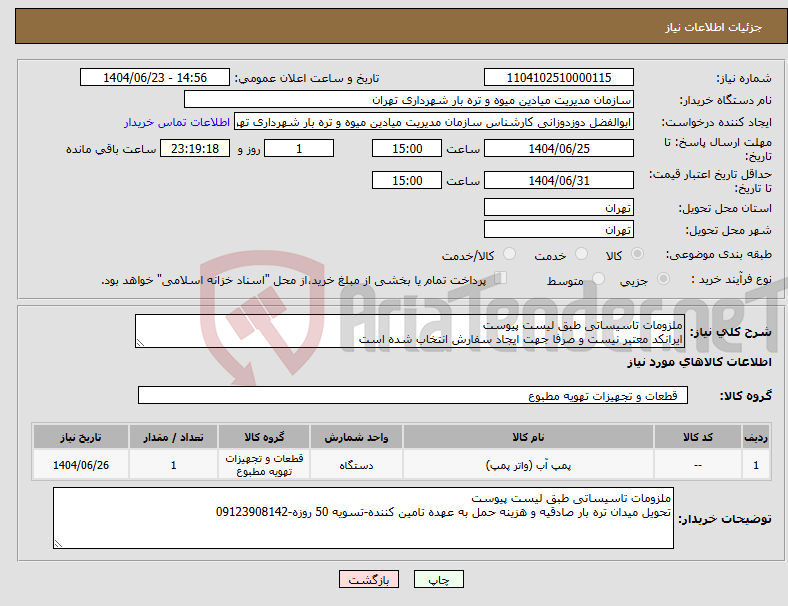Select the خدمت radio button
788x606 pixels.
581,254
